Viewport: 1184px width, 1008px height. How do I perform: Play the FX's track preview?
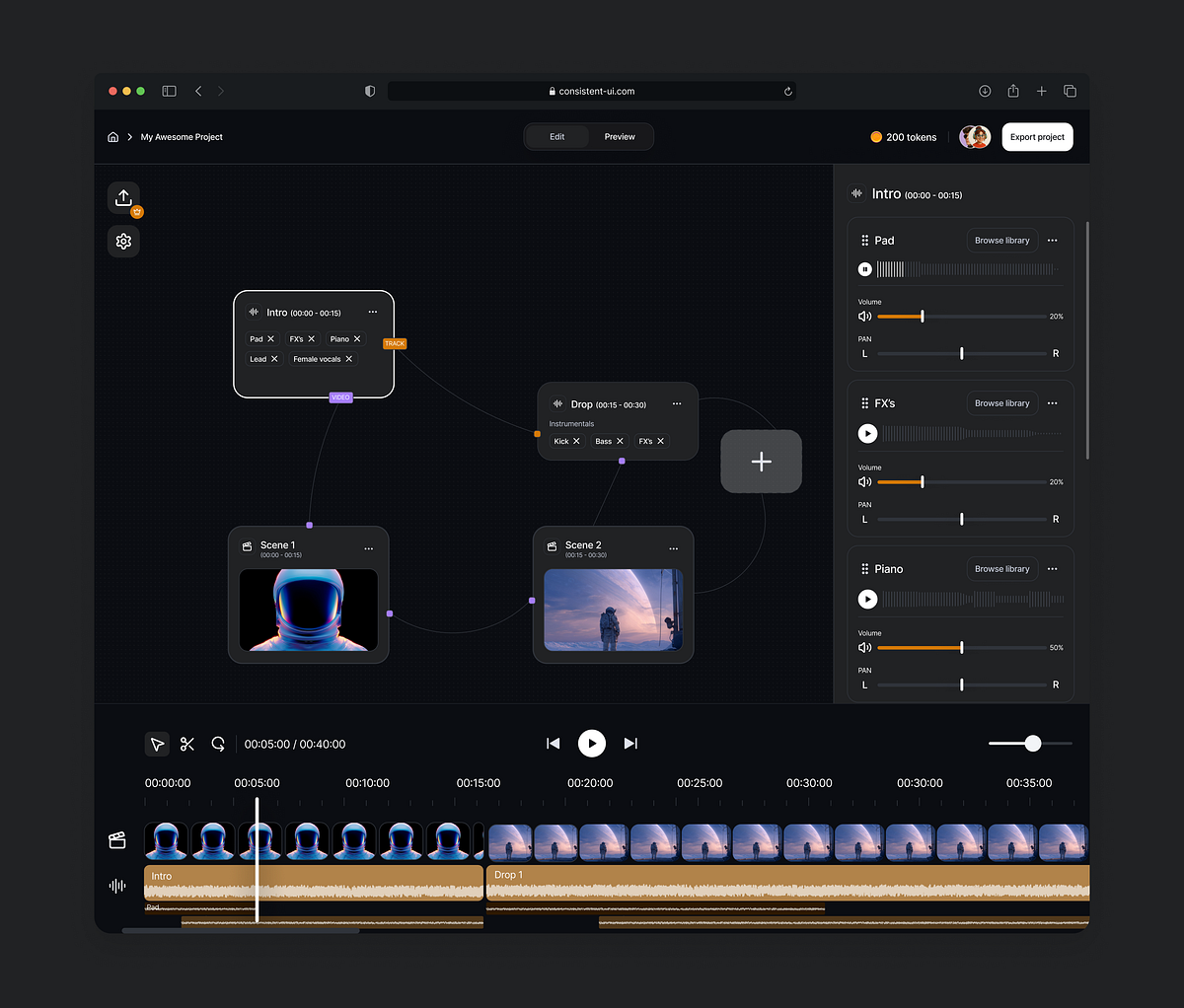point(867,433)
